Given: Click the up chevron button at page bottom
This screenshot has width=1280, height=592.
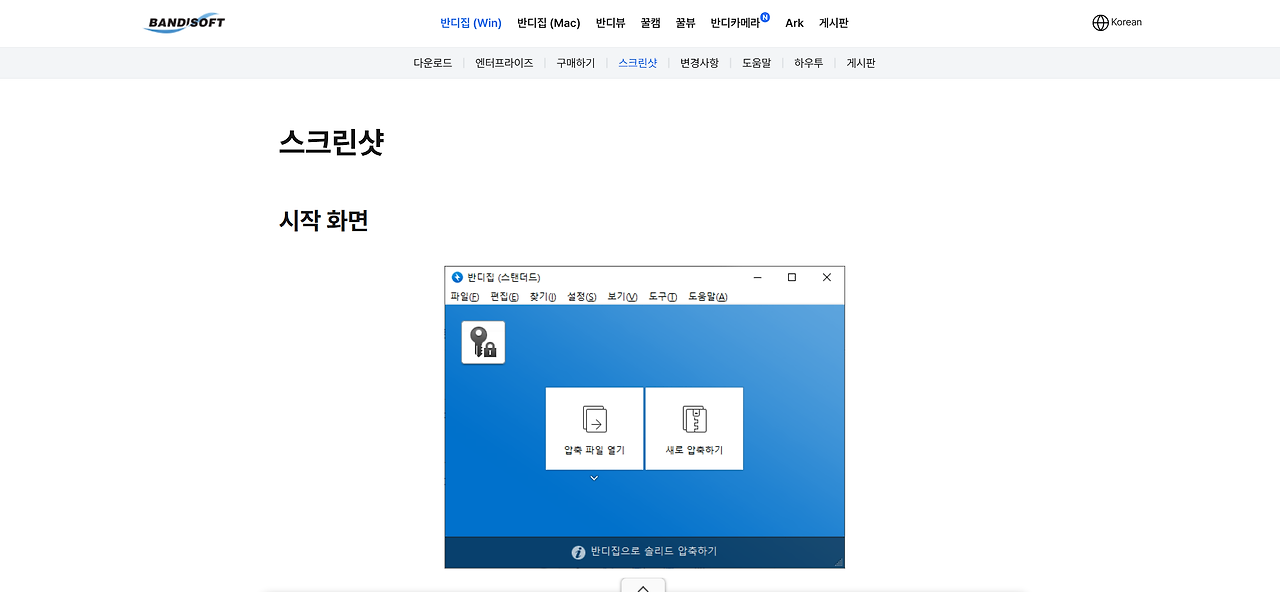Looking at the screenshot, I should pyautogui.click(x=643, y=587).
